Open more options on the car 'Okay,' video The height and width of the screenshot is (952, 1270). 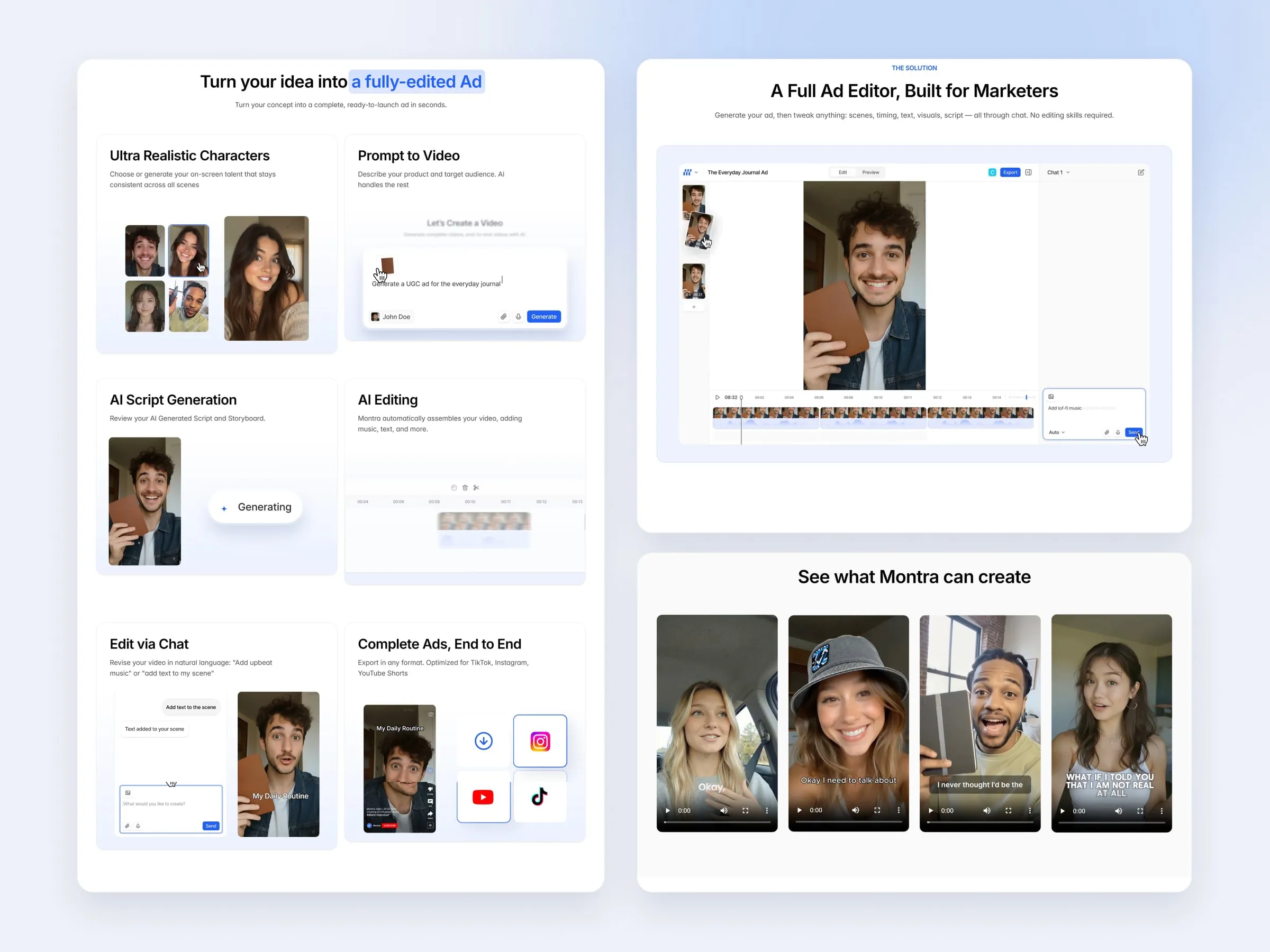tap(767, 811)
